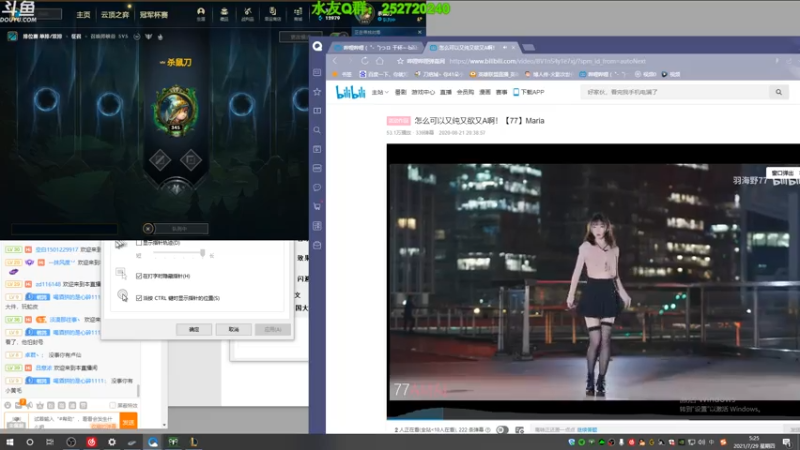Open browser sidebar top news icon
The height and width of the screenshot is (450, 800).
point(317,72)
